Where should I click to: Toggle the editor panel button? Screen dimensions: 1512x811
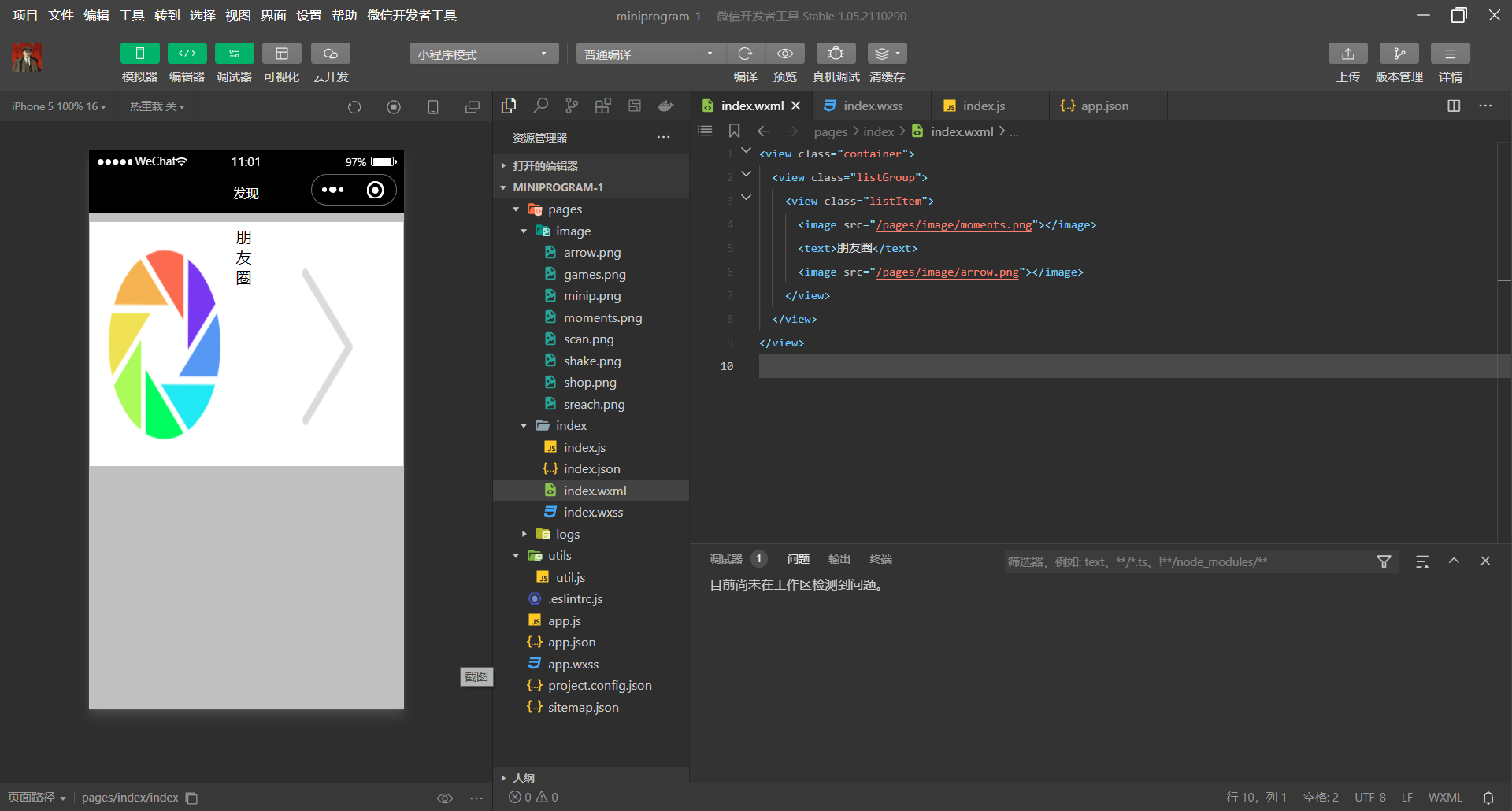tap(187, 54)
